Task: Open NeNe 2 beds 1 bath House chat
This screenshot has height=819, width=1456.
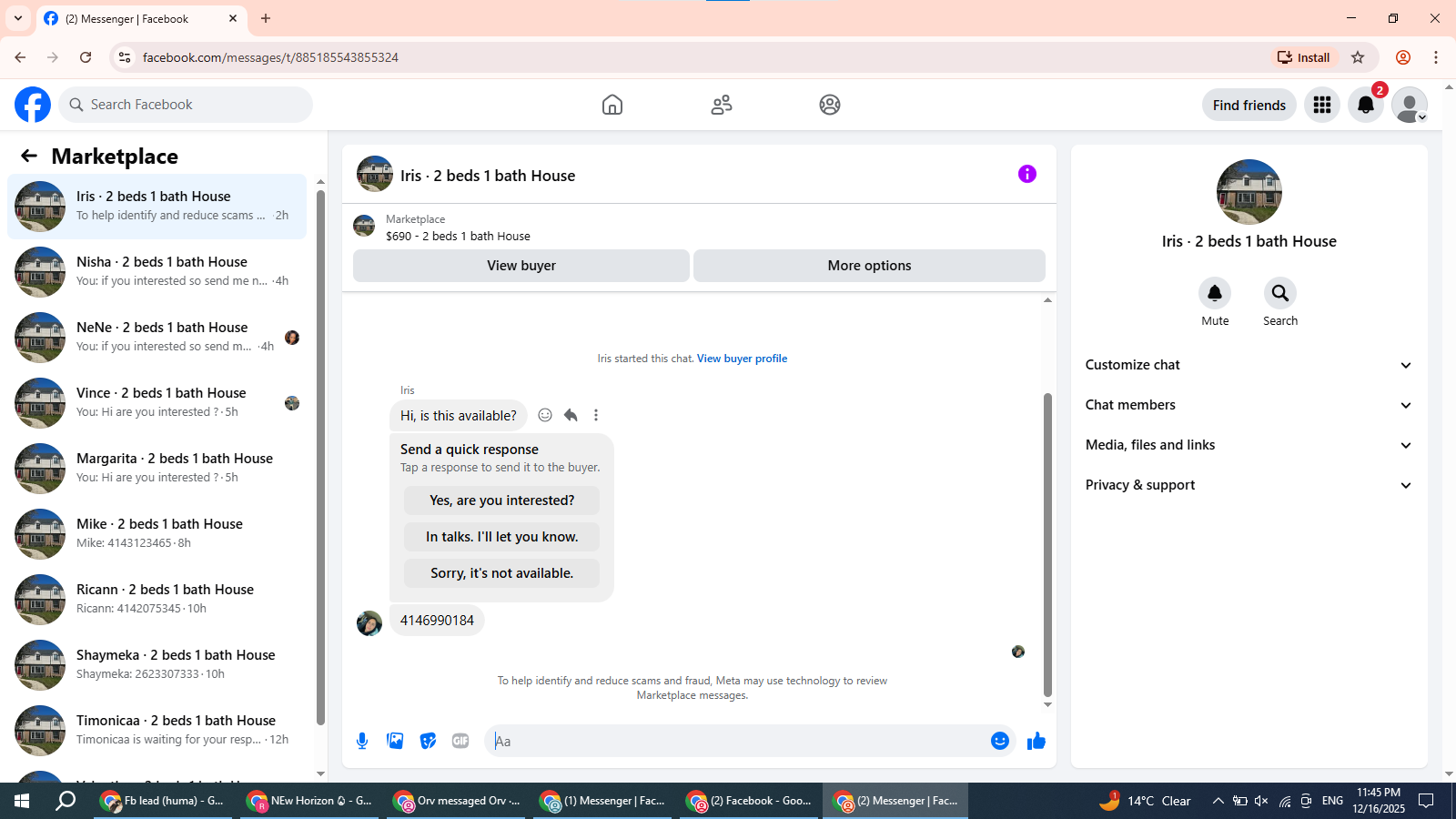Action: coord(157,338)
